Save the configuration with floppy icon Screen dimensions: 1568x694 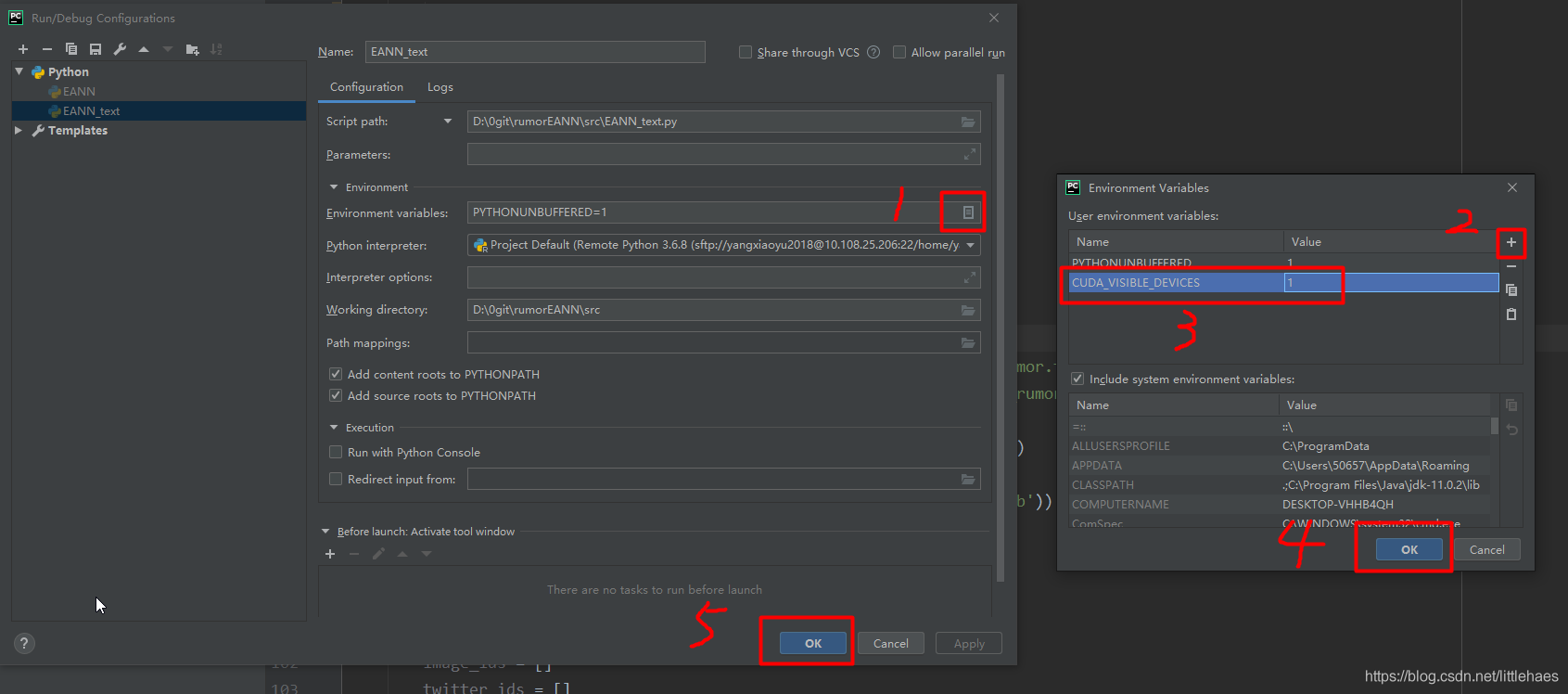point(96,49)
